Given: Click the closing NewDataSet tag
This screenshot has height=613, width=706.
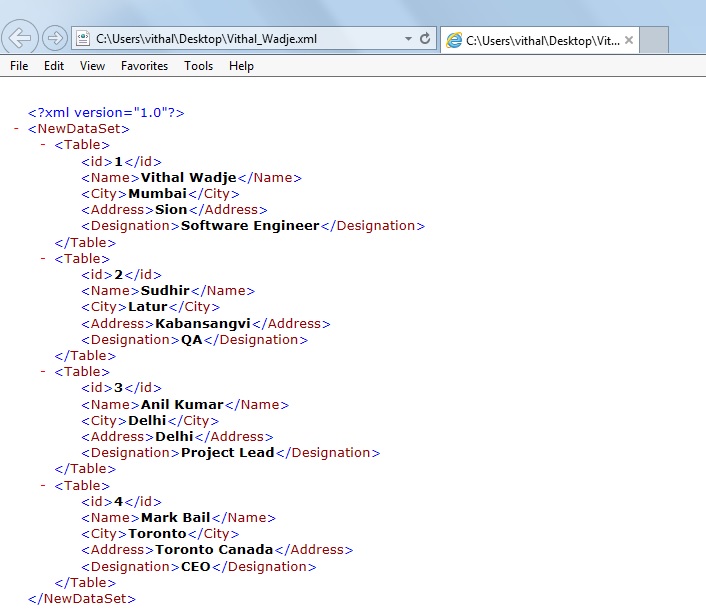Looking at the screenshot, I should click(x=81, y=599).
